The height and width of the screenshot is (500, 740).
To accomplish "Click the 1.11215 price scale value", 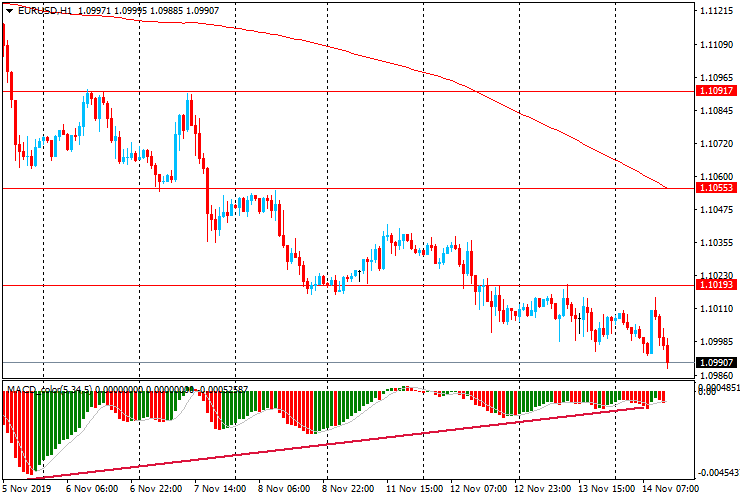I will pos(716,12).
